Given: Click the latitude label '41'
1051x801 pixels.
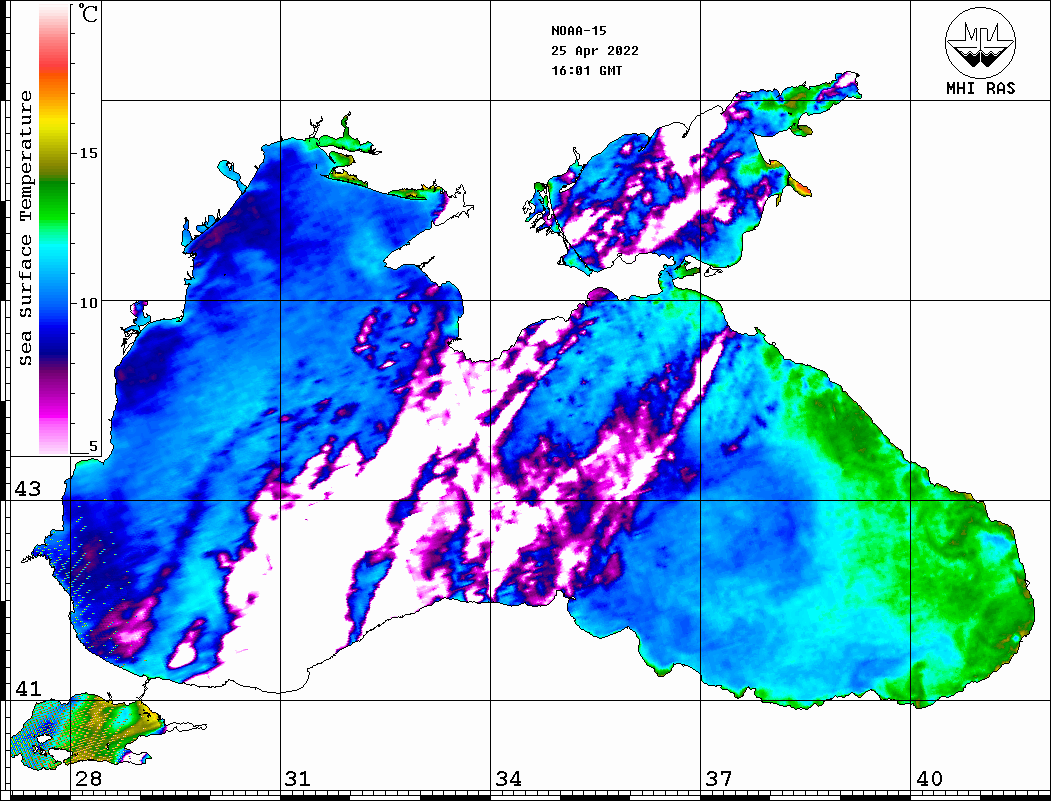Looking at the screenshot, I should pyautogui.click(x=27, y=689).
